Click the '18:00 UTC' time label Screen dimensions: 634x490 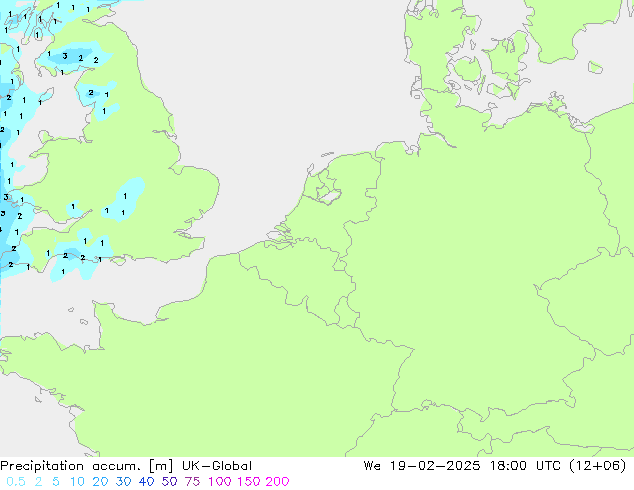525,466
